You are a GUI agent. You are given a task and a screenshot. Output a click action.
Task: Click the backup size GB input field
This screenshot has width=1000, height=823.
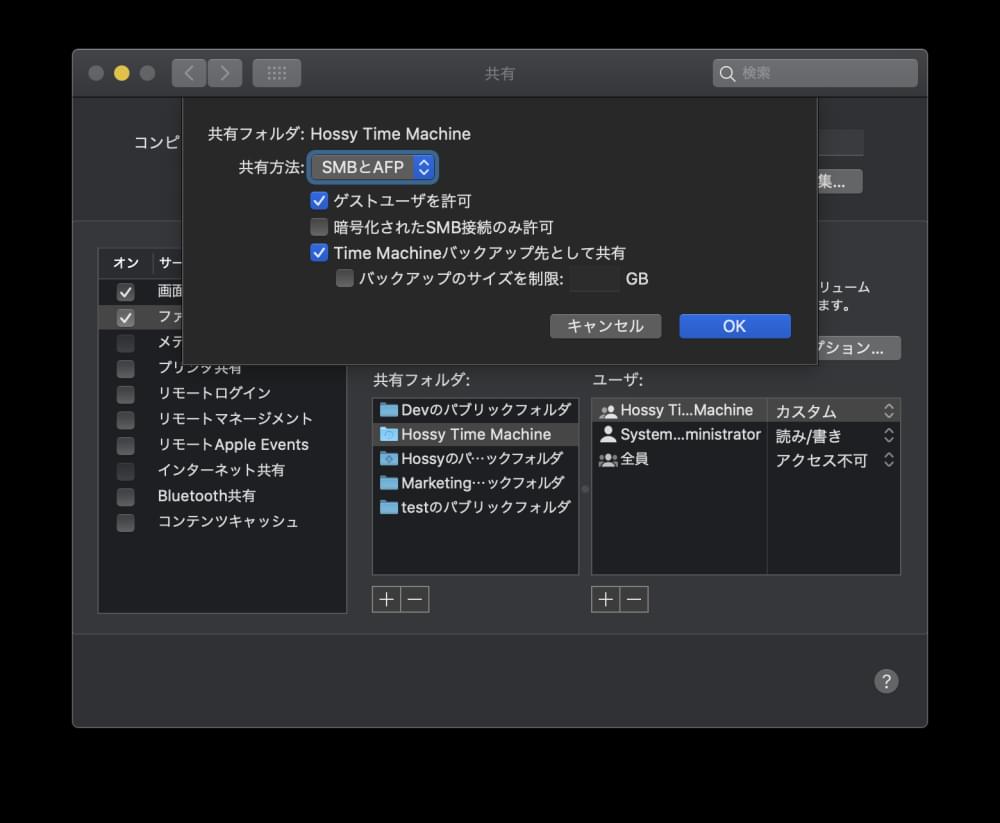[595, 279]
